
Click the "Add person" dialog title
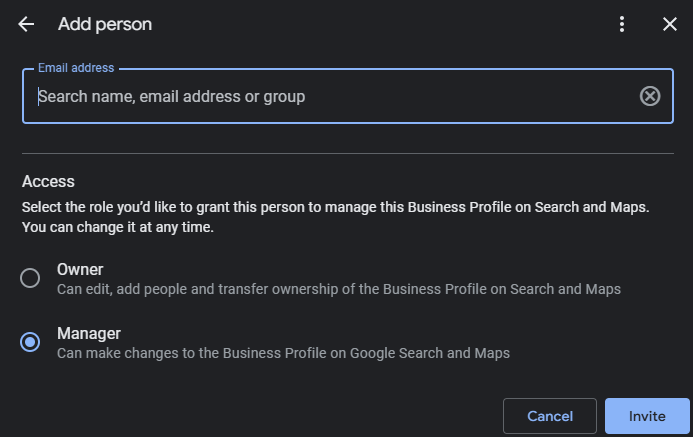pyautogui.click(x=105, y=24)
